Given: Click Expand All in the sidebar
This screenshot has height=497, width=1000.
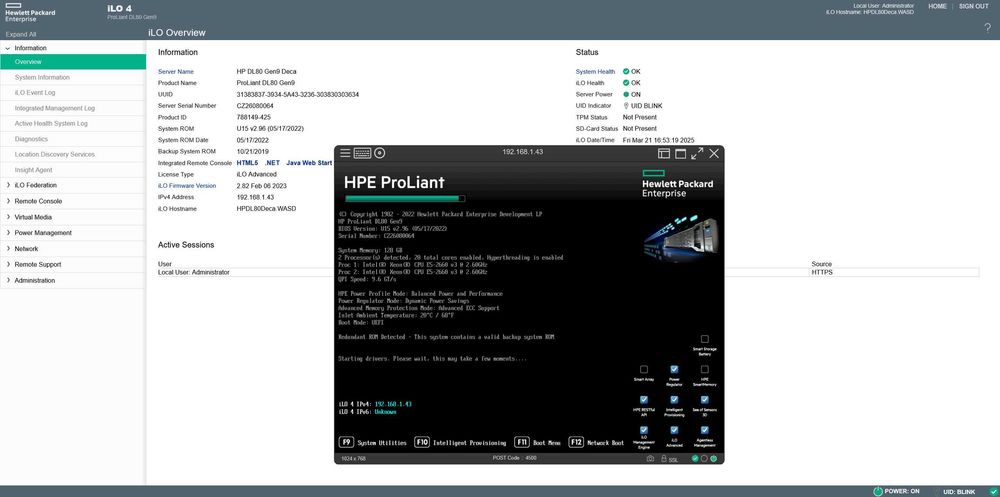Looking at the screenshot, I should click(x=21, y=34).
